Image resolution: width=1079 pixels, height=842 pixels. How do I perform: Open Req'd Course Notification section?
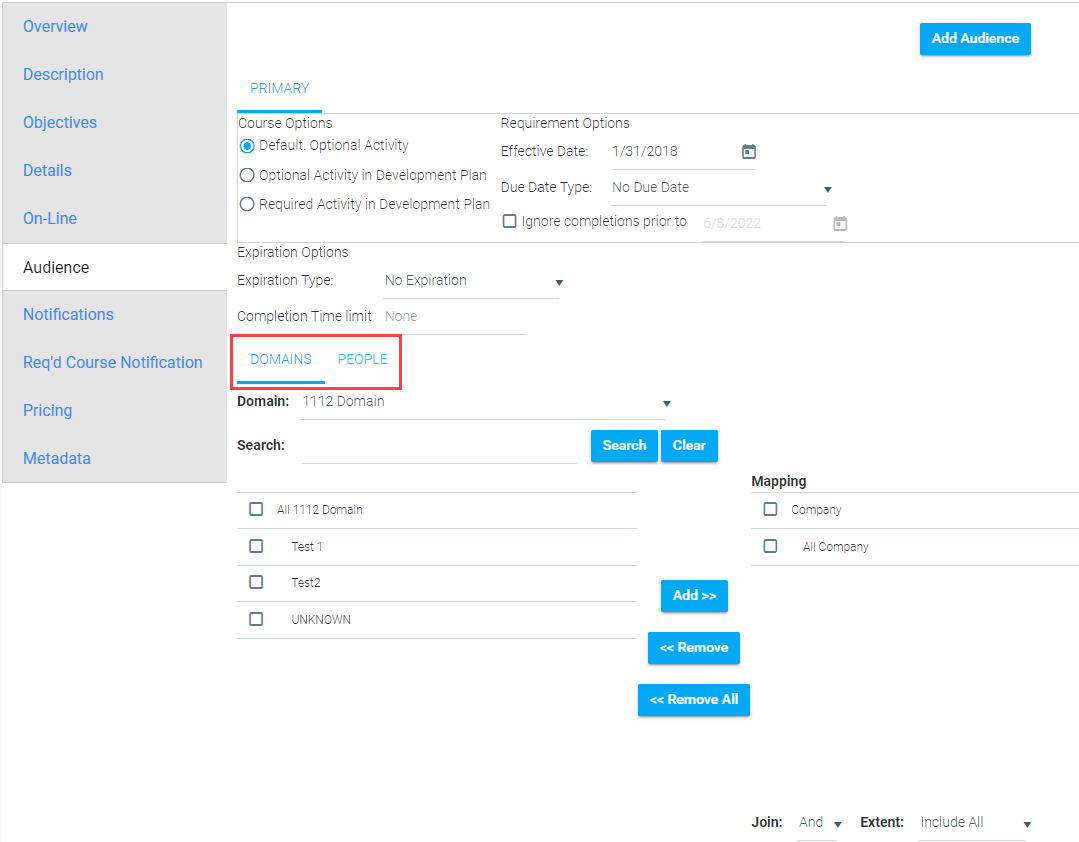point(113,363)
